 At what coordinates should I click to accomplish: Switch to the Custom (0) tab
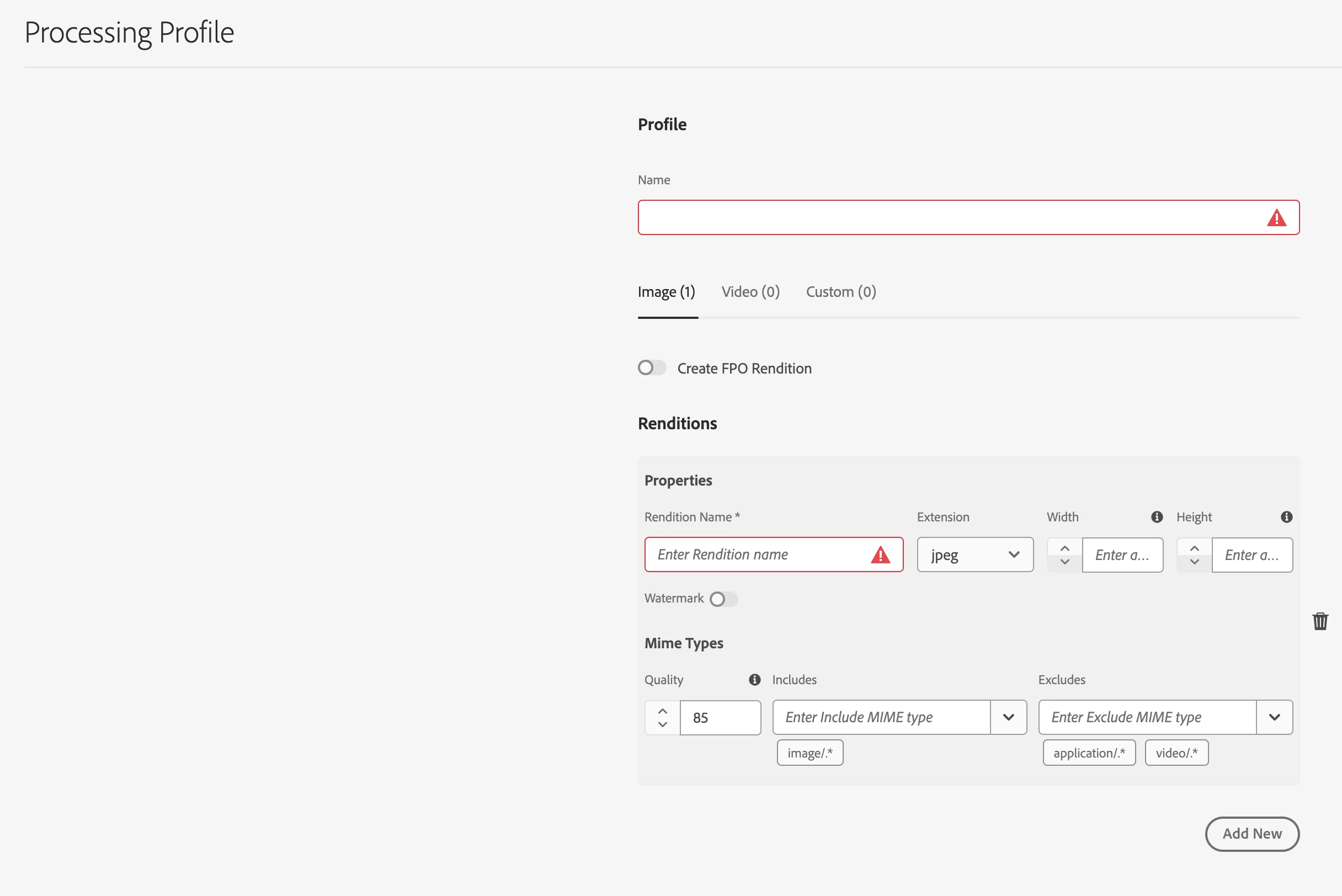841,292
